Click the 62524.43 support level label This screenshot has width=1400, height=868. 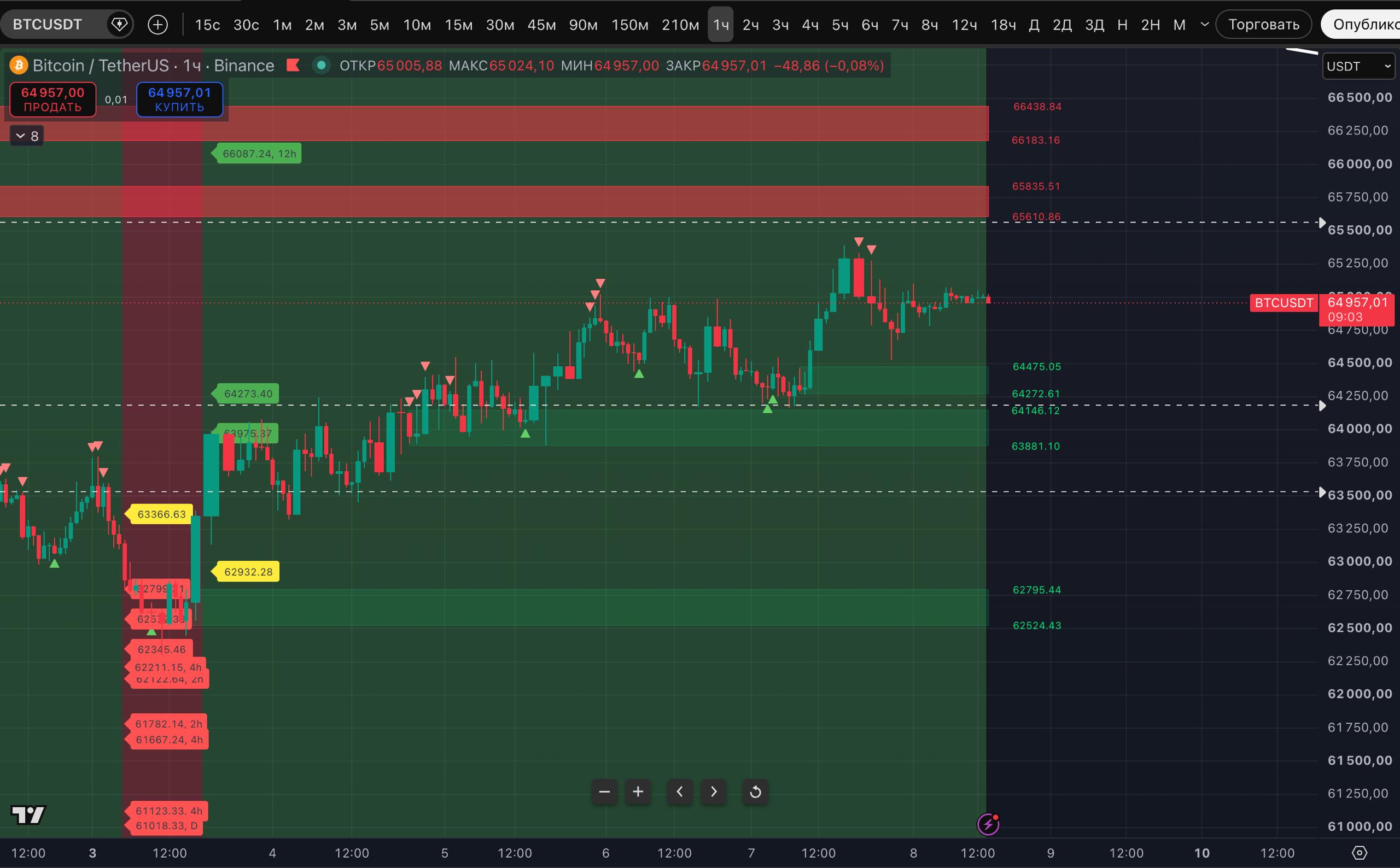pyautogui.click(x=1036, y=625)
